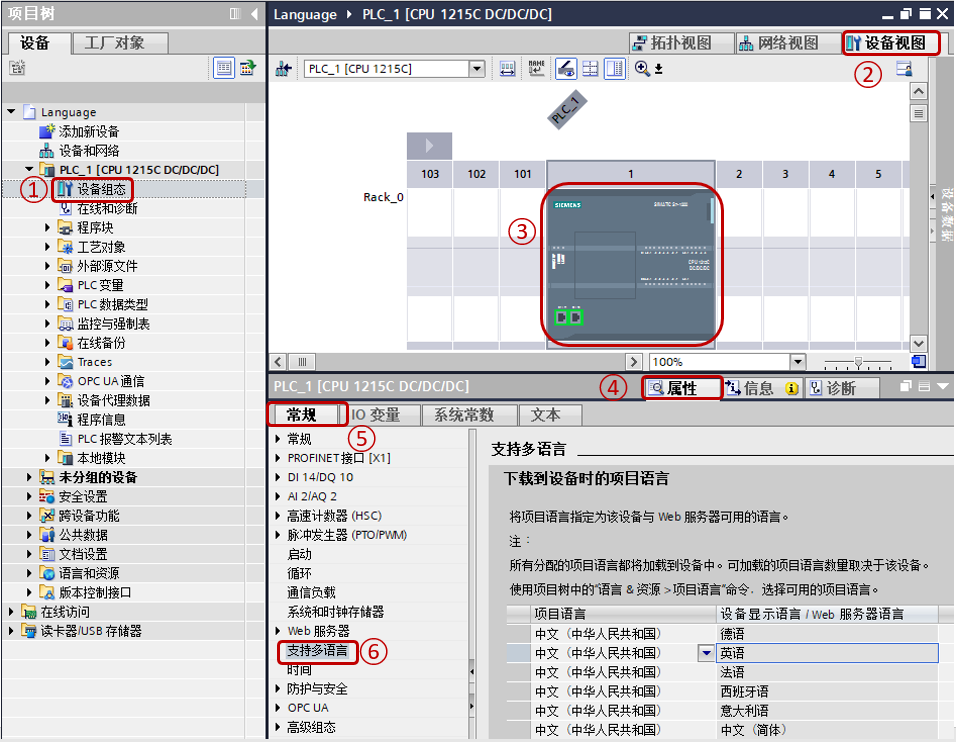This screenshot has height=742, width=956.
Task: Click the 西班牙语 language row cell
Action: (826, 691)
